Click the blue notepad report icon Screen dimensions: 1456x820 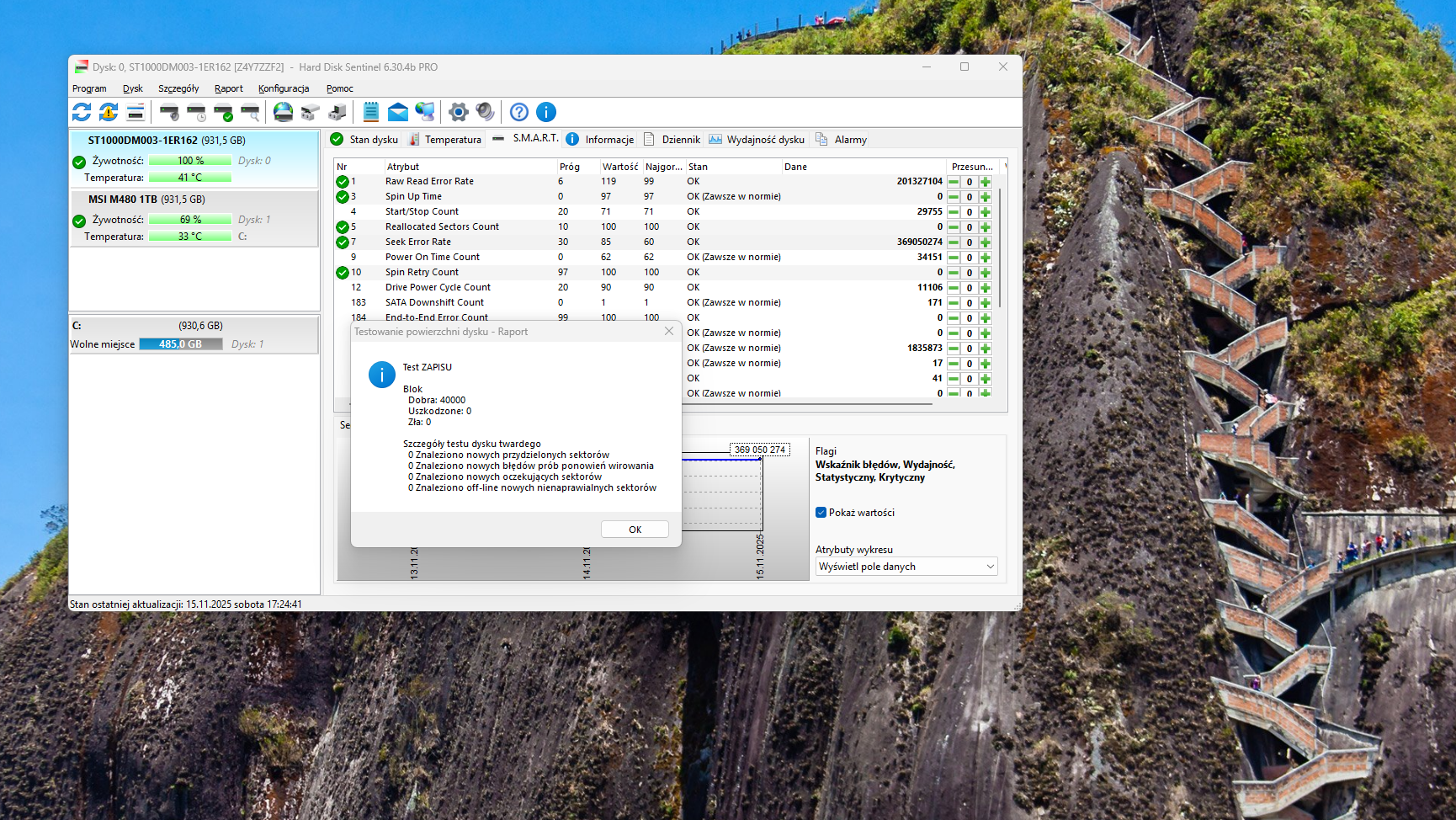coord(370,112)
